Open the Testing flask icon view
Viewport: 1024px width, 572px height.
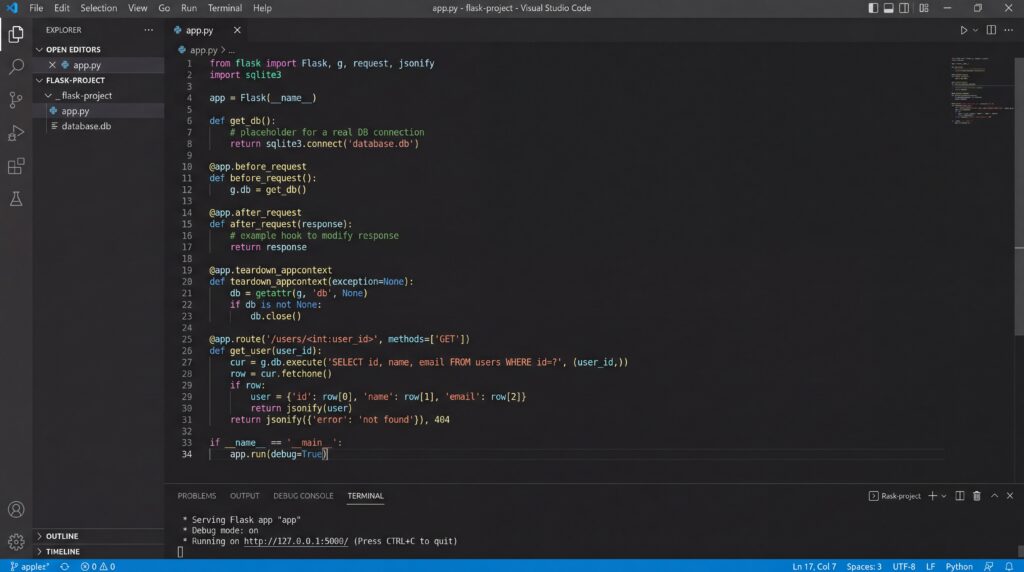[16, 199]
